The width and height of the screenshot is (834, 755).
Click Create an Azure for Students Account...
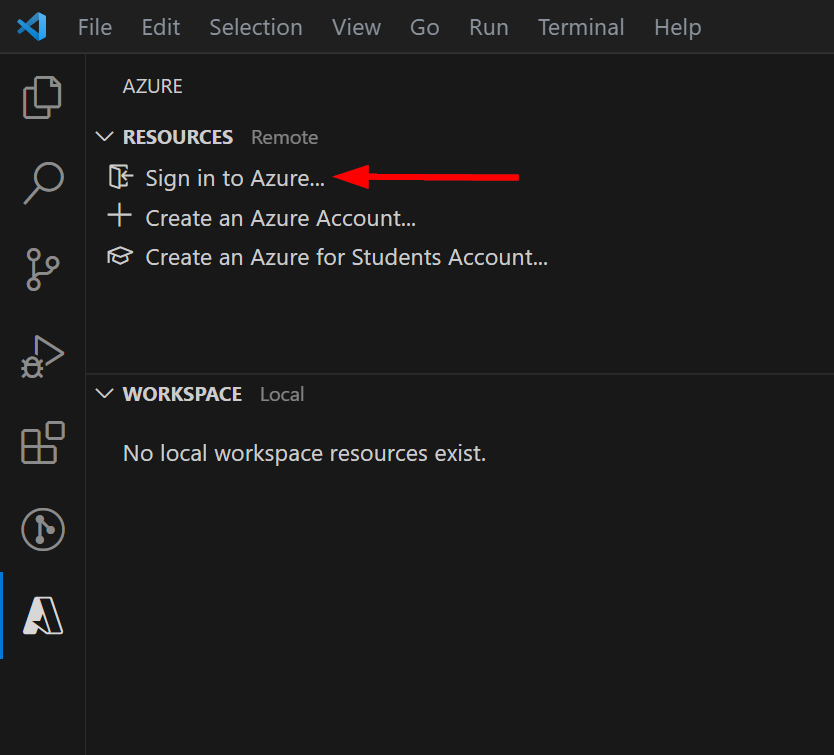(346, 258)
